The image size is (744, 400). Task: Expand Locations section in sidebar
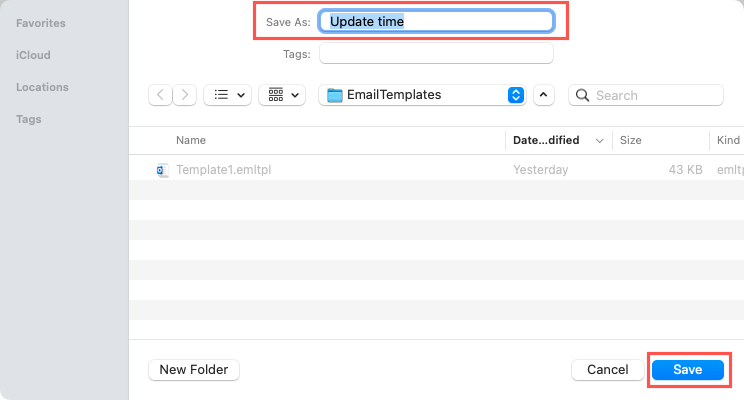[42, 87]
